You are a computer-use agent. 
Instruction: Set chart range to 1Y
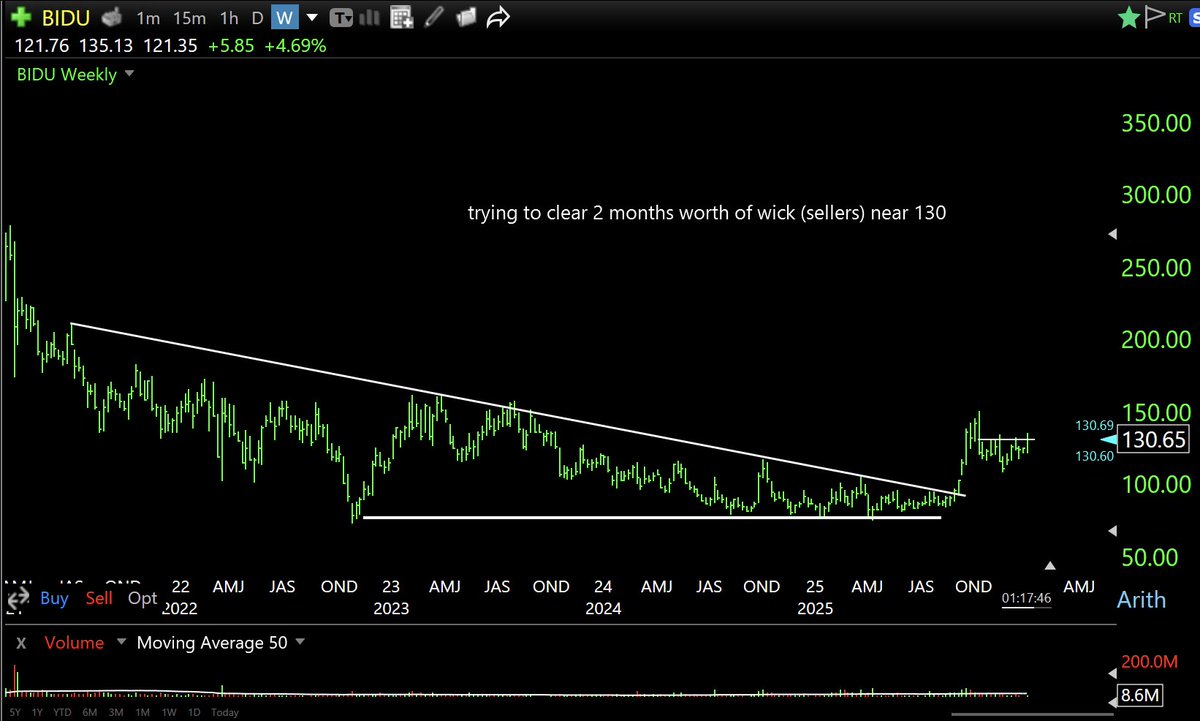[39, 713]
